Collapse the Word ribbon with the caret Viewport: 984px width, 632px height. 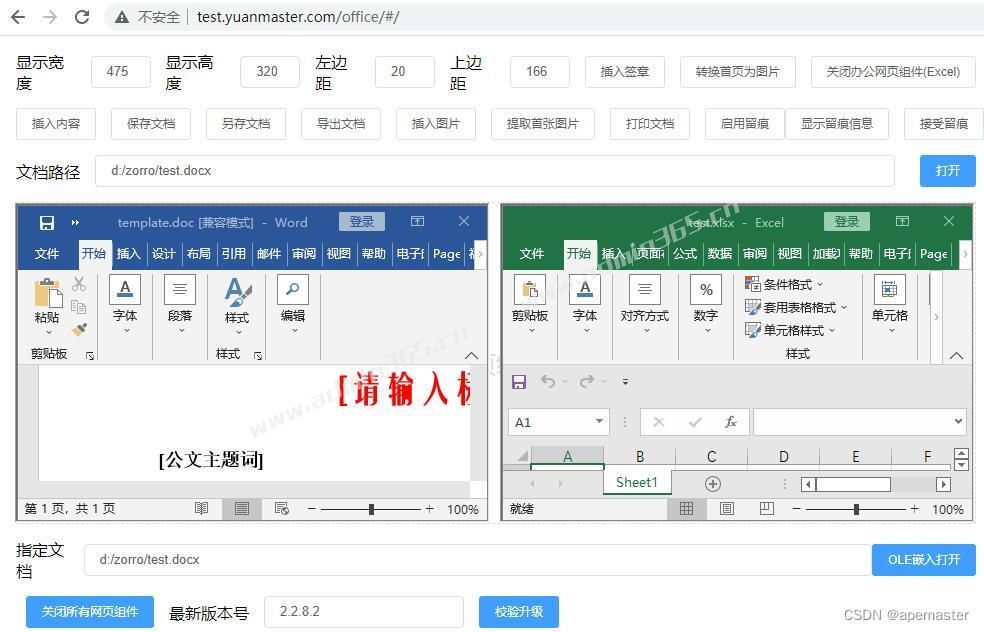tap(471, 356)
